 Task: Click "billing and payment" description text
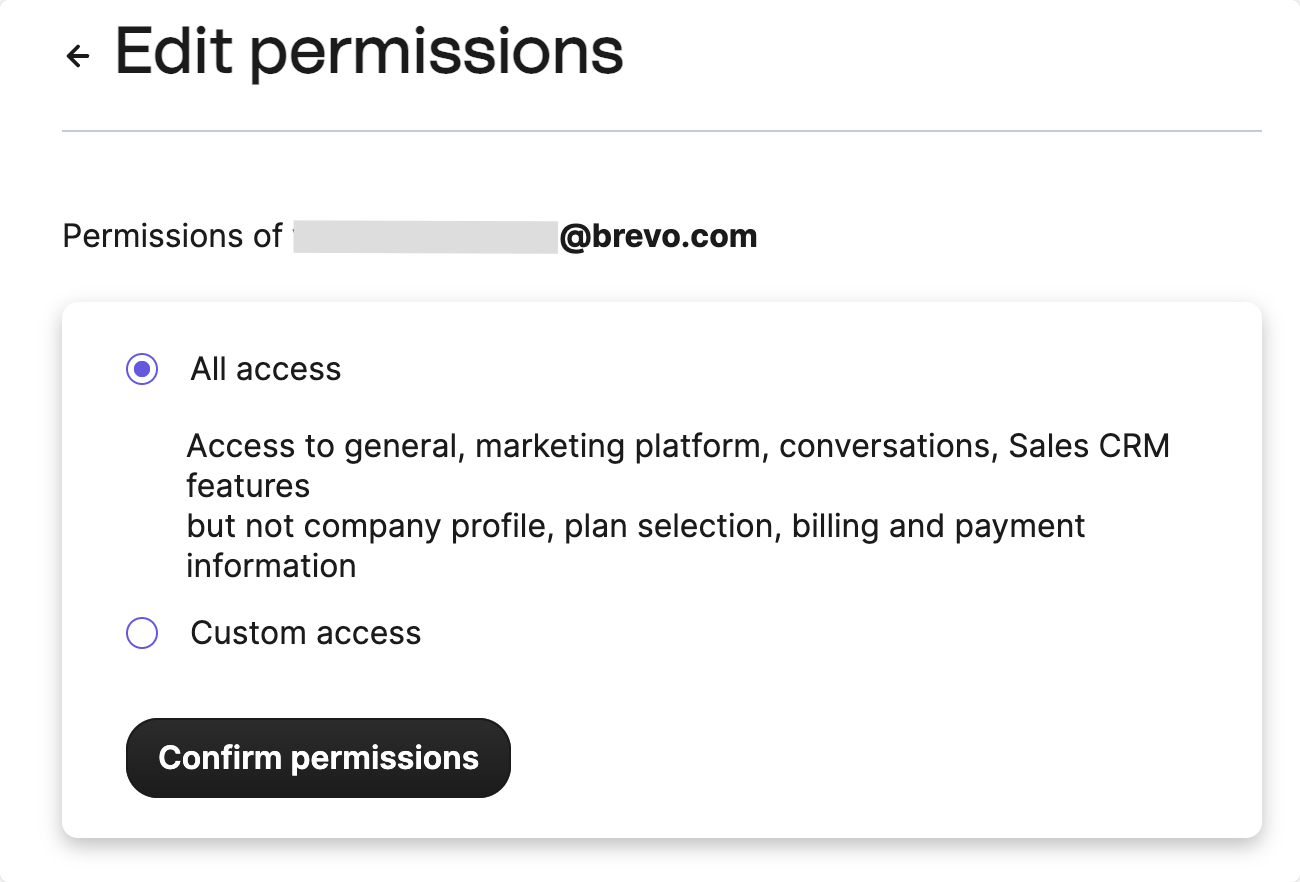coord(938,526)
